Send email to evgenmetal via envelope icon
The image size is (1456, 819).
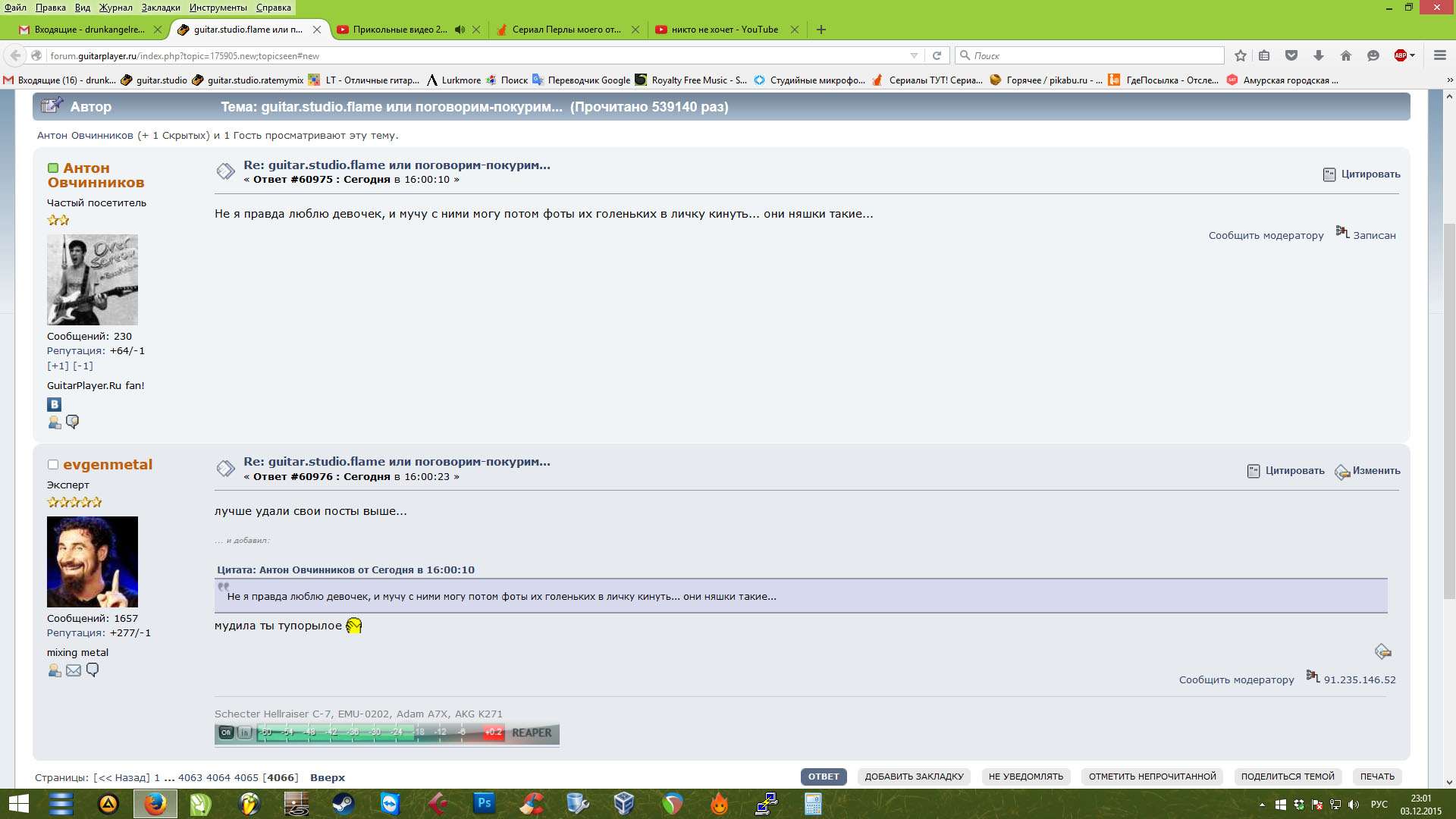tap(74, 670)
